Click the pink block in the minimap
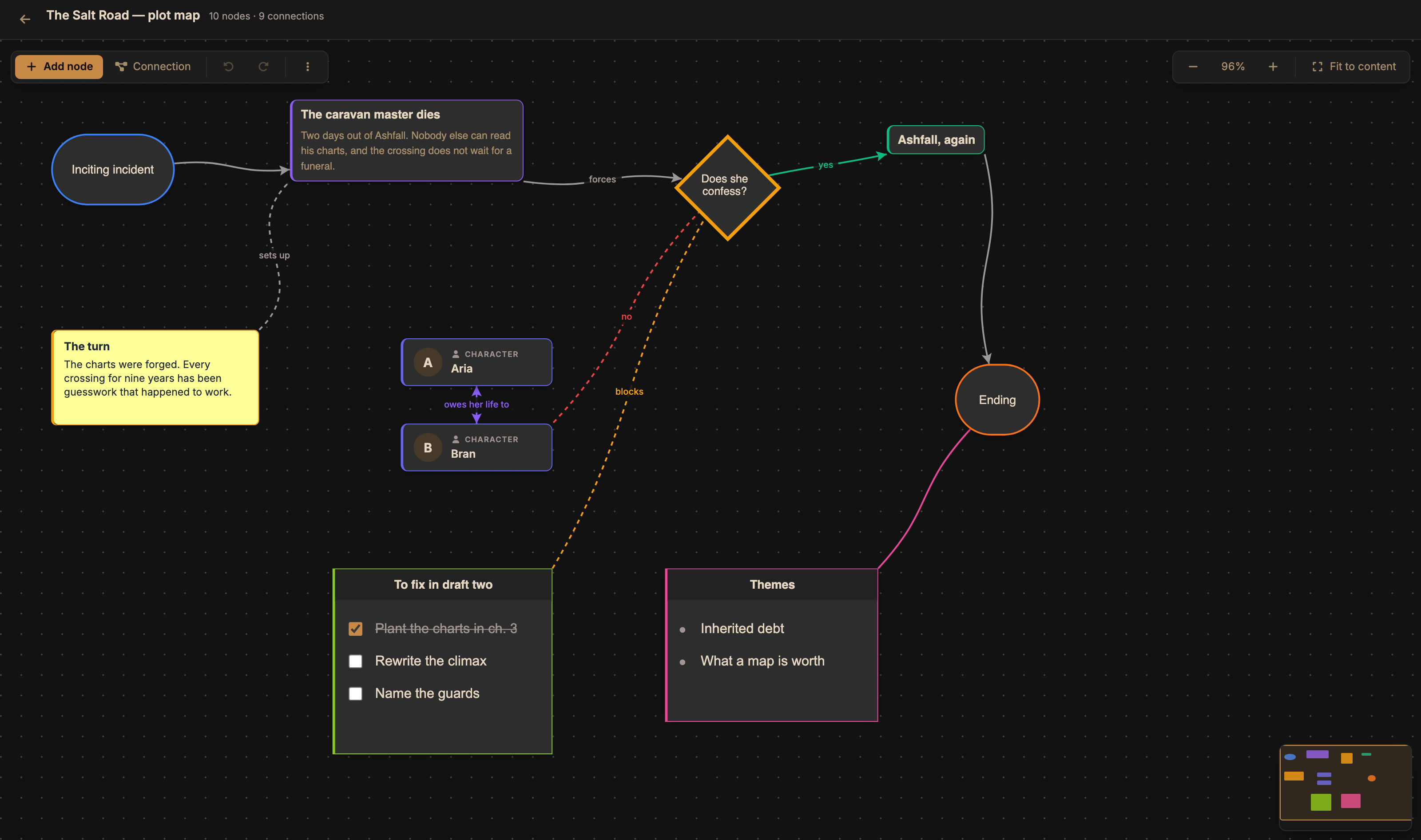 [x=1350, y=800]
